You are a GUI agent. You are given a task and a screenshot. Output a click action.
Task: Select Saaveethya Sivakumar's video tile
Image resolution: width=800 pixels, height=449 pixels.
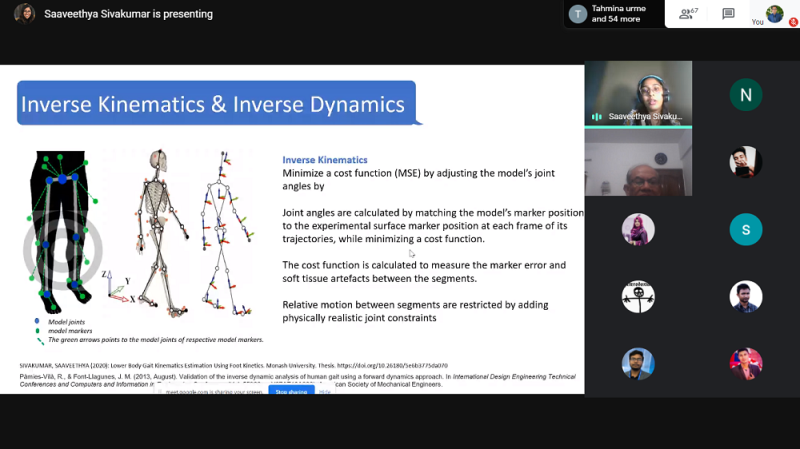click(638, 93)
